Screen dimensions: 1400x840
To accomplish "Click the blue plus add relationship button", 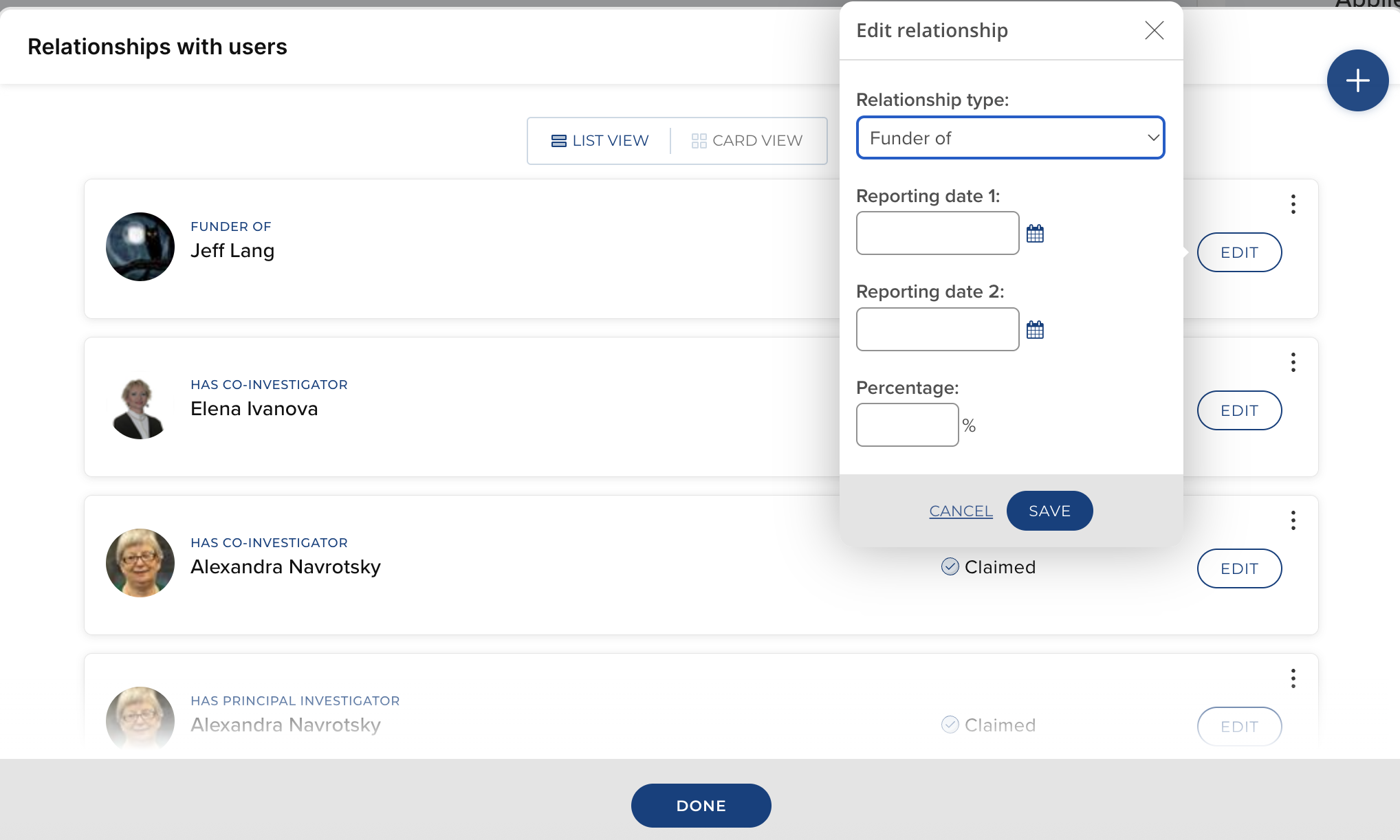I will pos(1357,80).
